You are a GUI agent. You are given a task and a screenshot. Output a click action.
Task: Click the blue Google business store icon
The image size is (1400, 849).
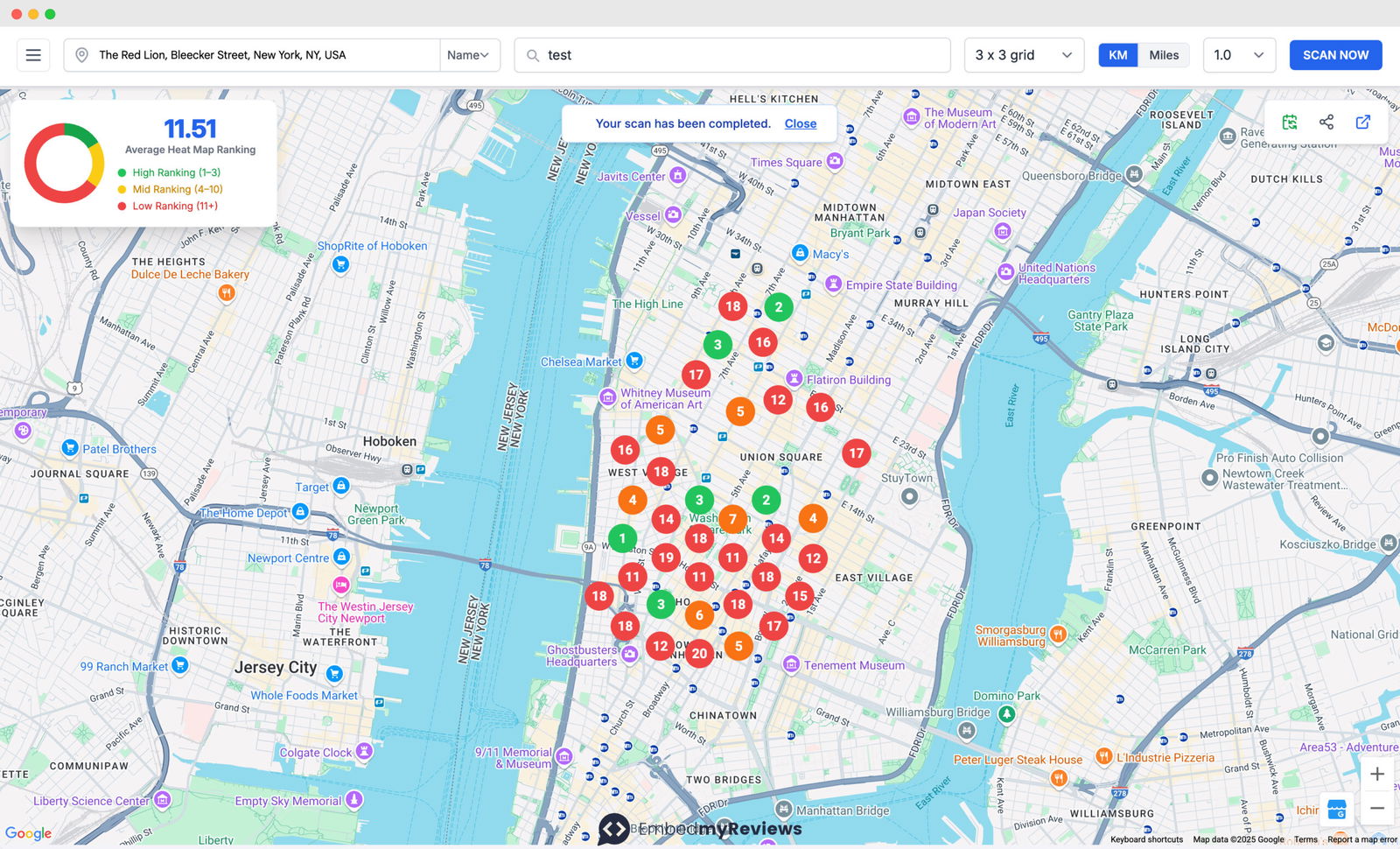pos(1336,810)
